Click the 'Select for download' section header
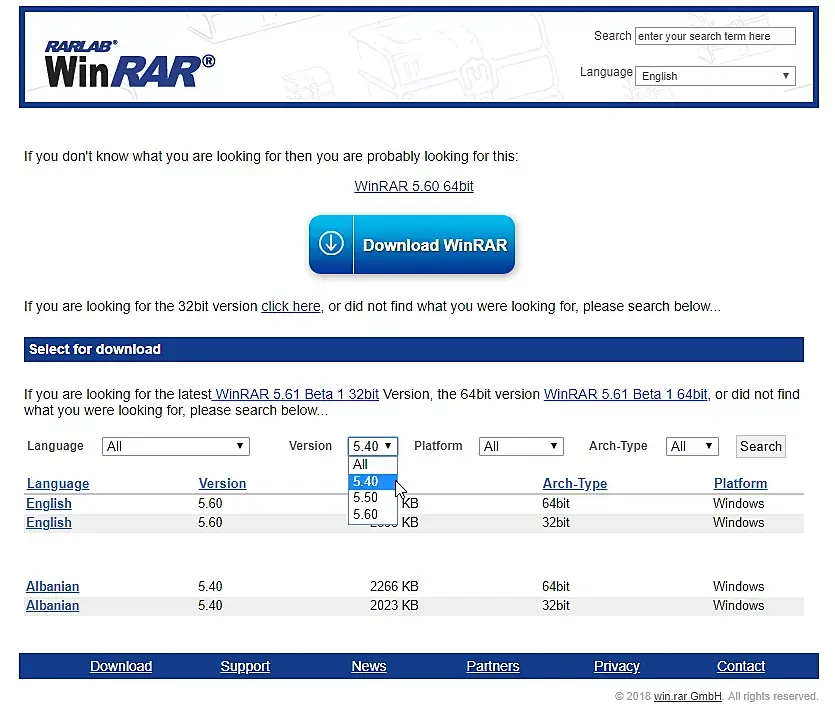 click(x=414, y=349)
